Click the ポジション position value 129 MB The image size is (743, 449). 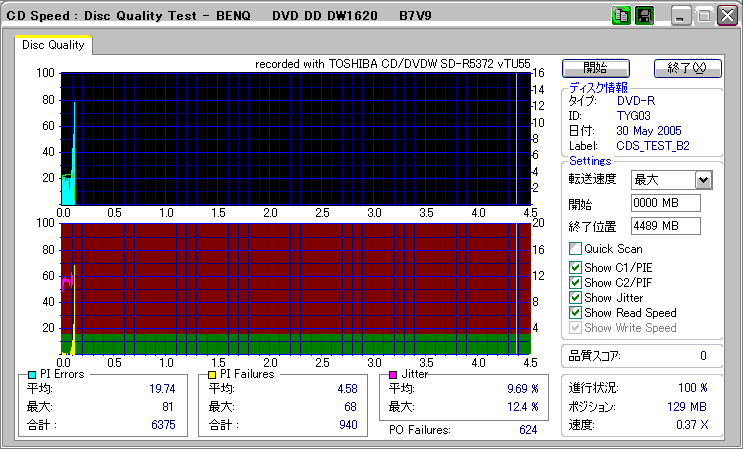click(x=687, y=407)
